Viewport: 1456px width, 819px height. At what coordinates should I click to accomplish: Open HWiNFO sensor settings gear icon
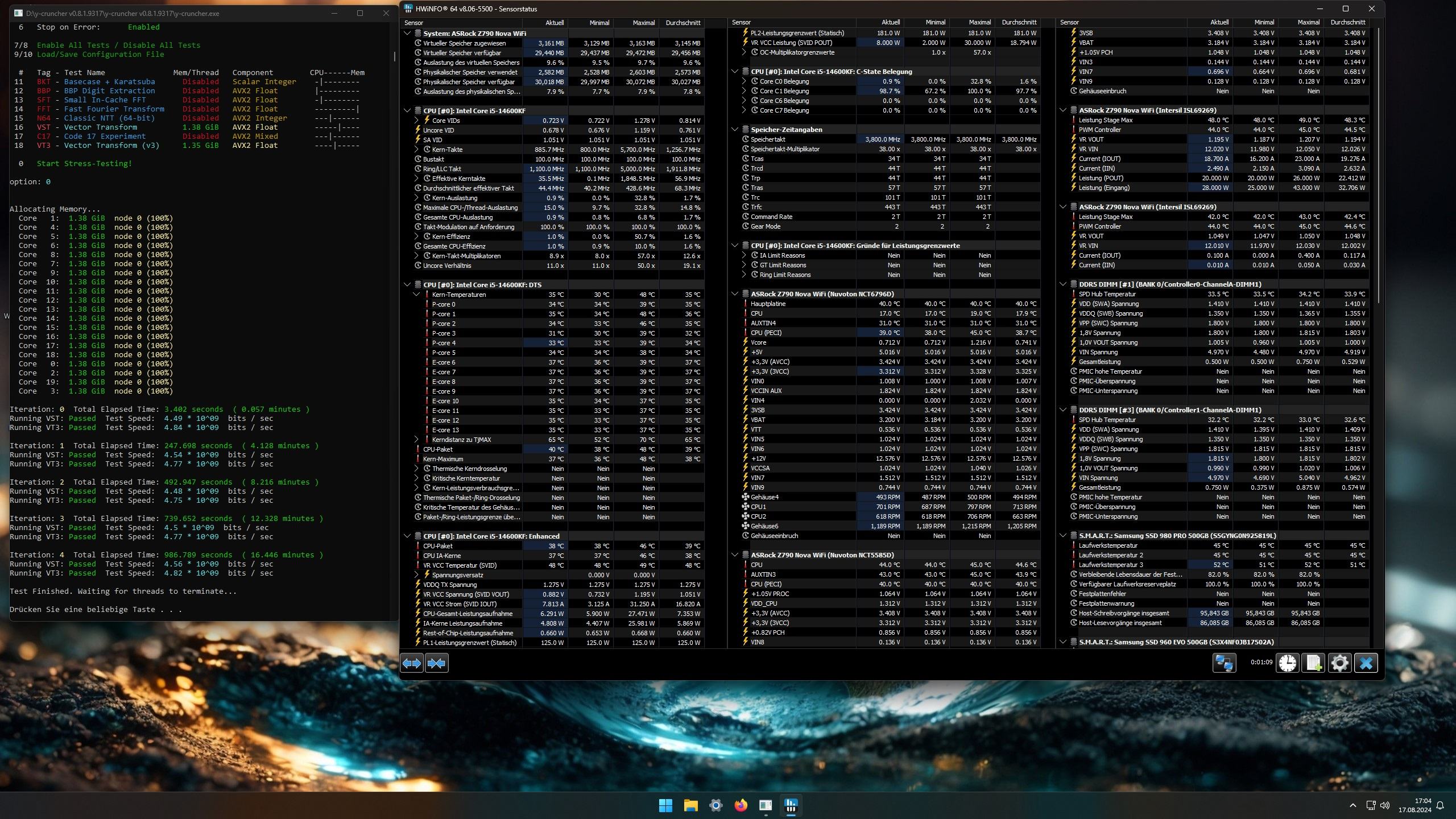point(1339,663)
